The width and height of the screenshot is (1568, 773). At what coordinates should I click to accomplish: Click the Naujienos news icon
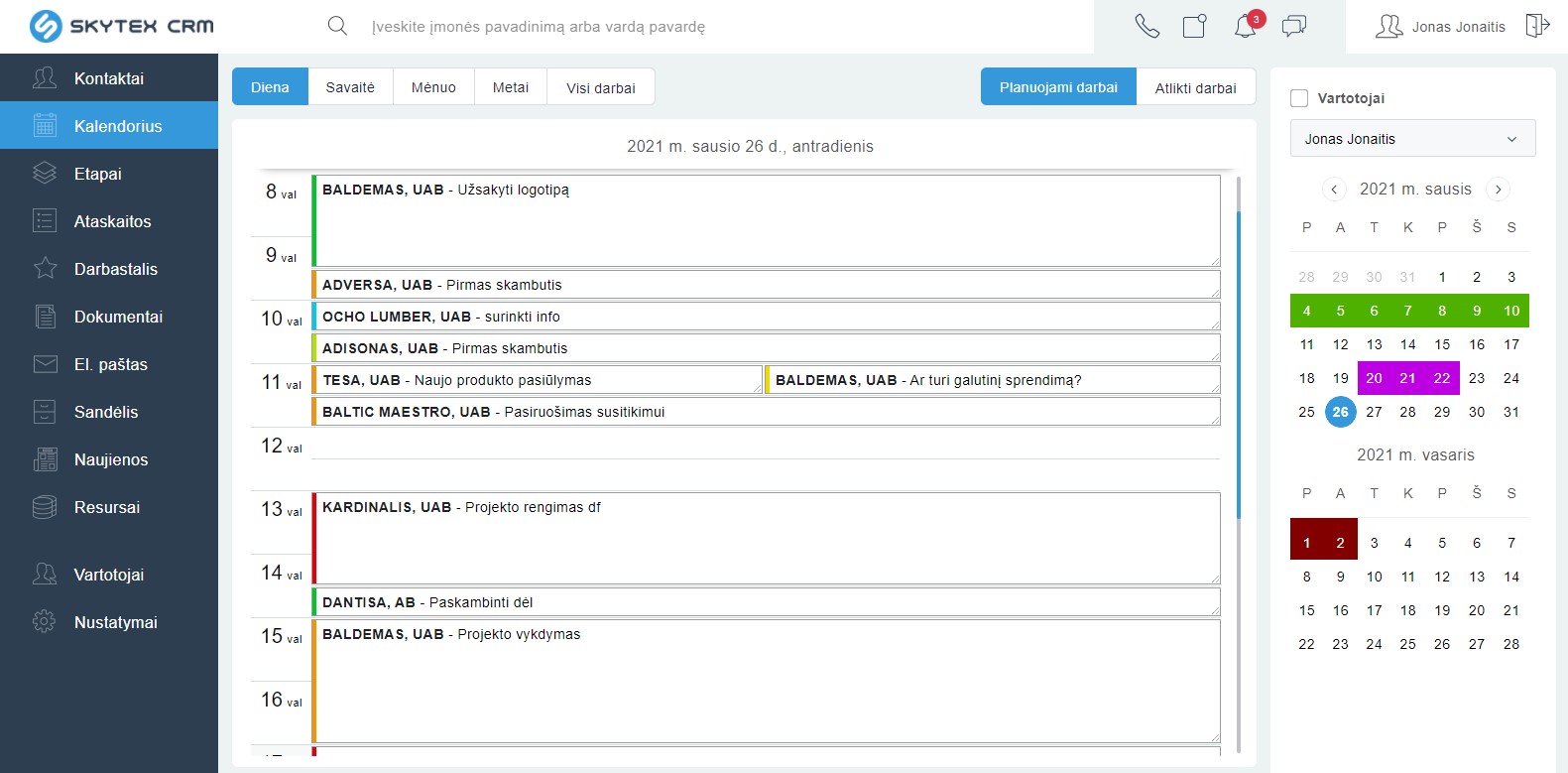point(45,458)
